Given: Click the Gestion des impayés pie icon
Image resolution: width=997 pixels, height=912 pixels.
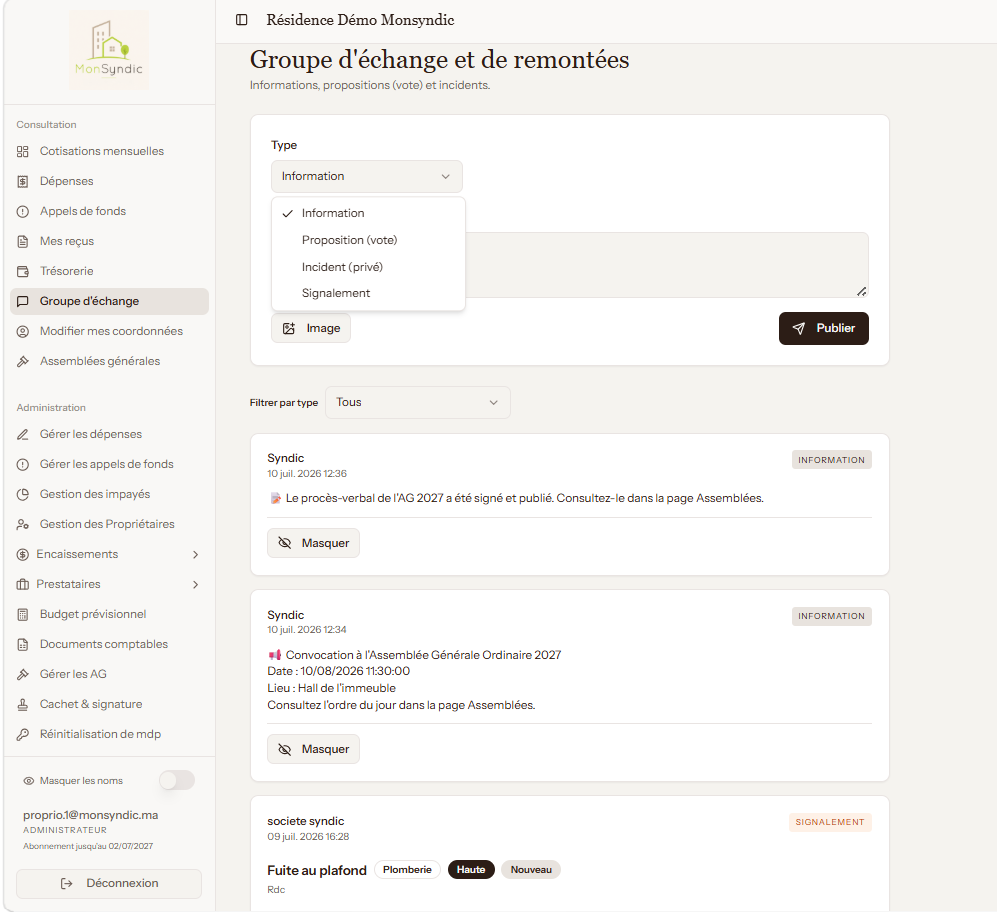Looking at the screenshot, I should 23,494.
